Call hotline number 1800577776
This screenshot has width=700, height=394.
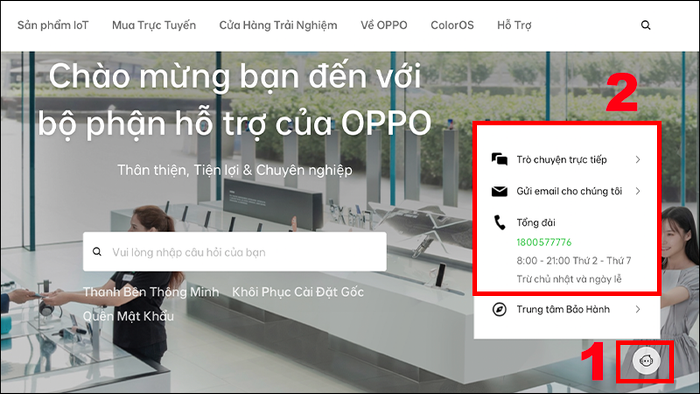coord(544,242)
